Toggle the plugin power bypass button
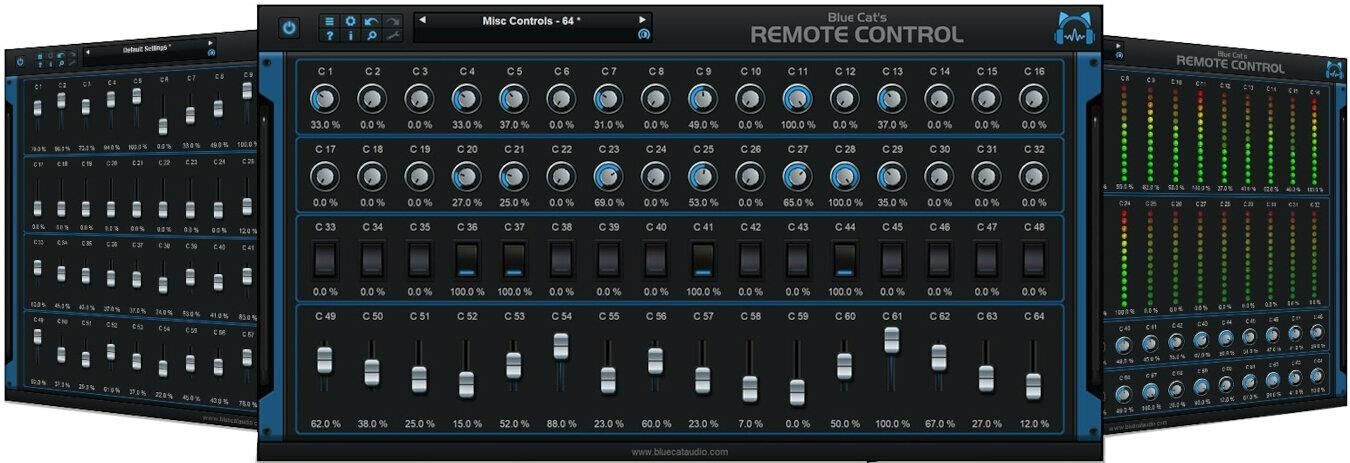 pyautogui.click(x=289, y=28)
